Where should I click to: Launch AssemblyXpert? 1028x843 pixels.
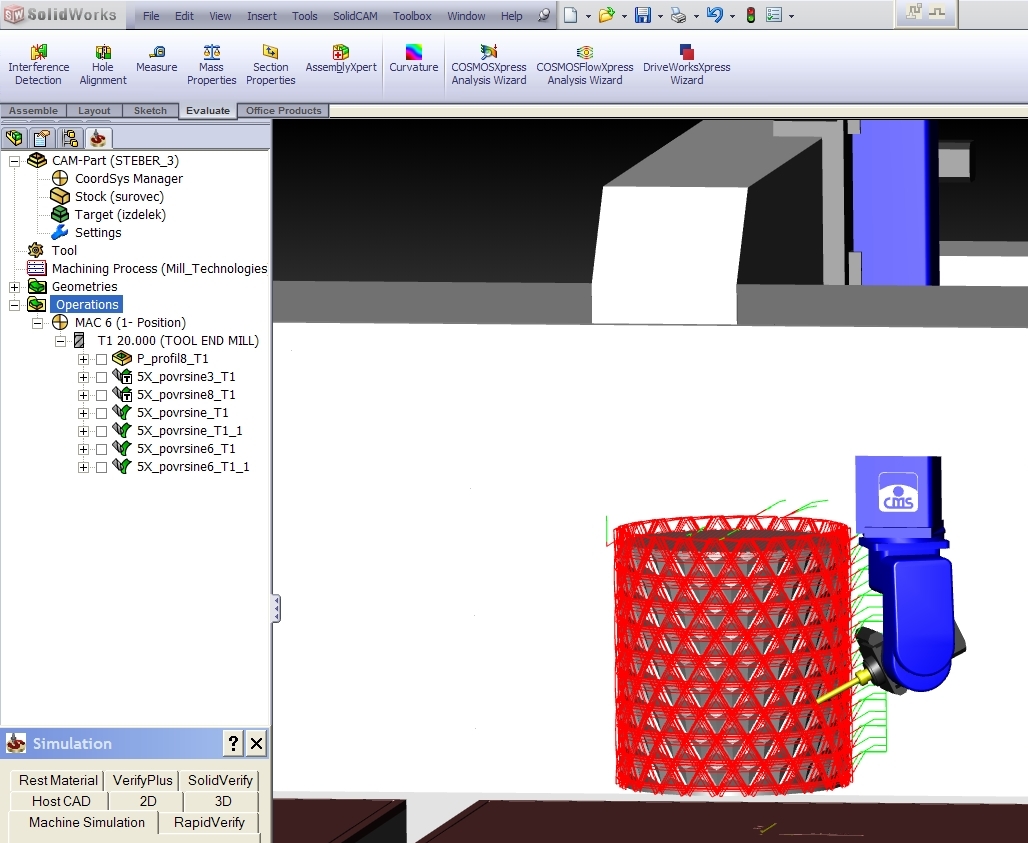(x=341, y=59)
